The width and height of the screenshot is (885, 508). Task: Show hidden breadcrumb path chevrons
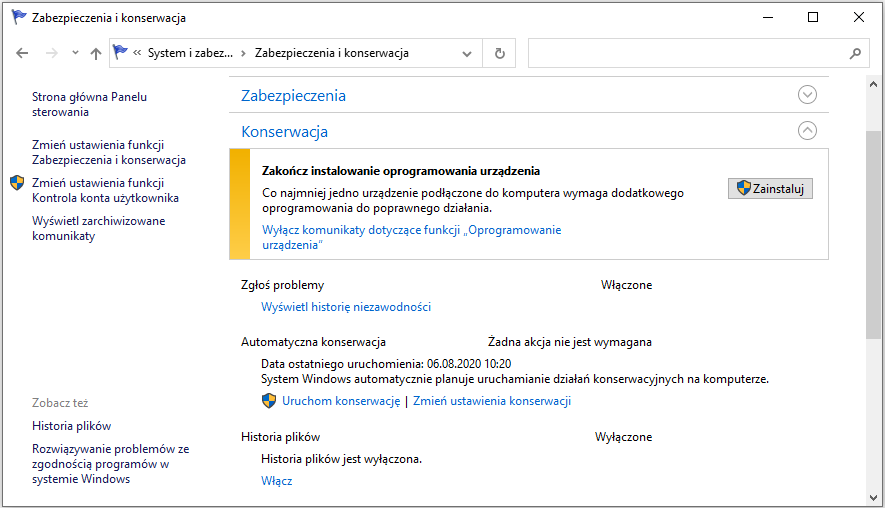click(137, 53)
